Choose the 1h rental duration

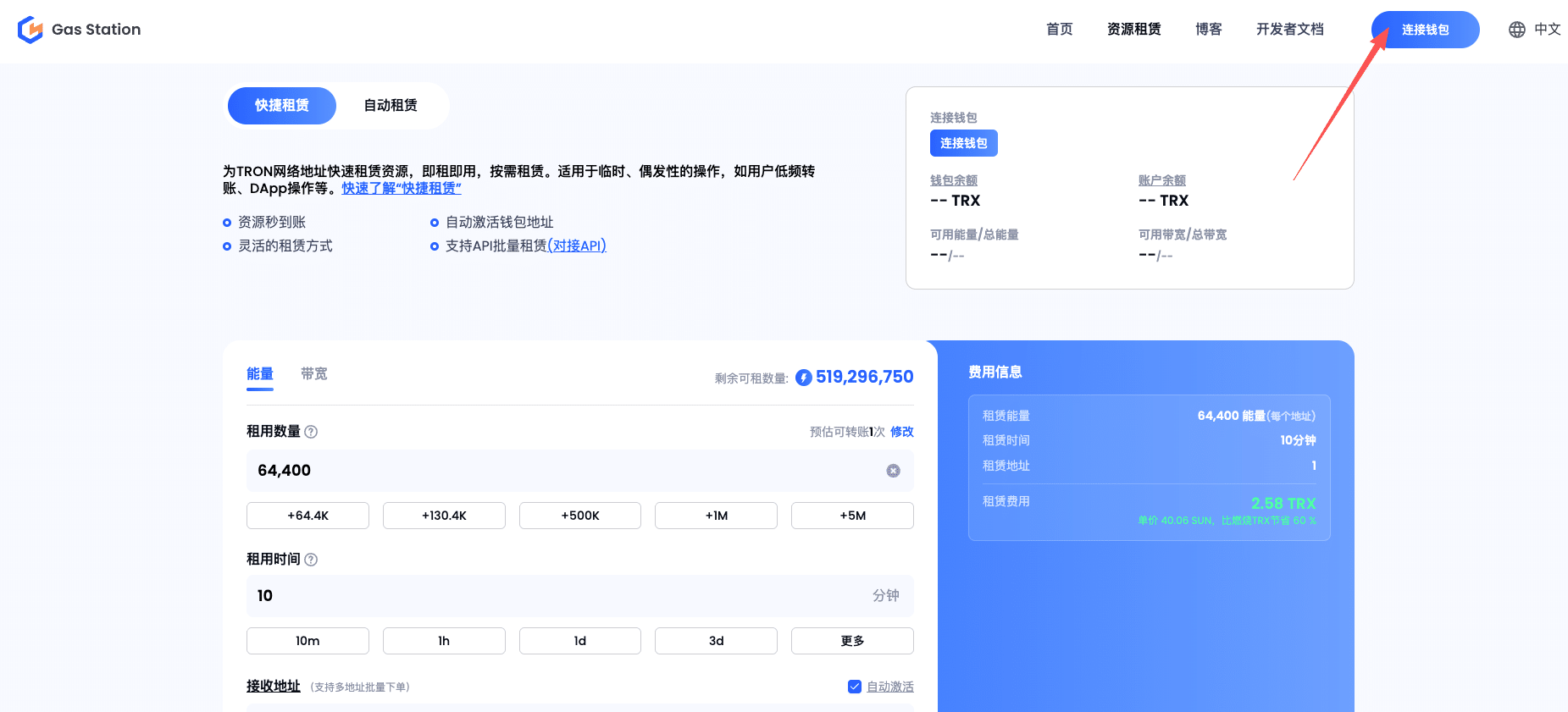444,641
